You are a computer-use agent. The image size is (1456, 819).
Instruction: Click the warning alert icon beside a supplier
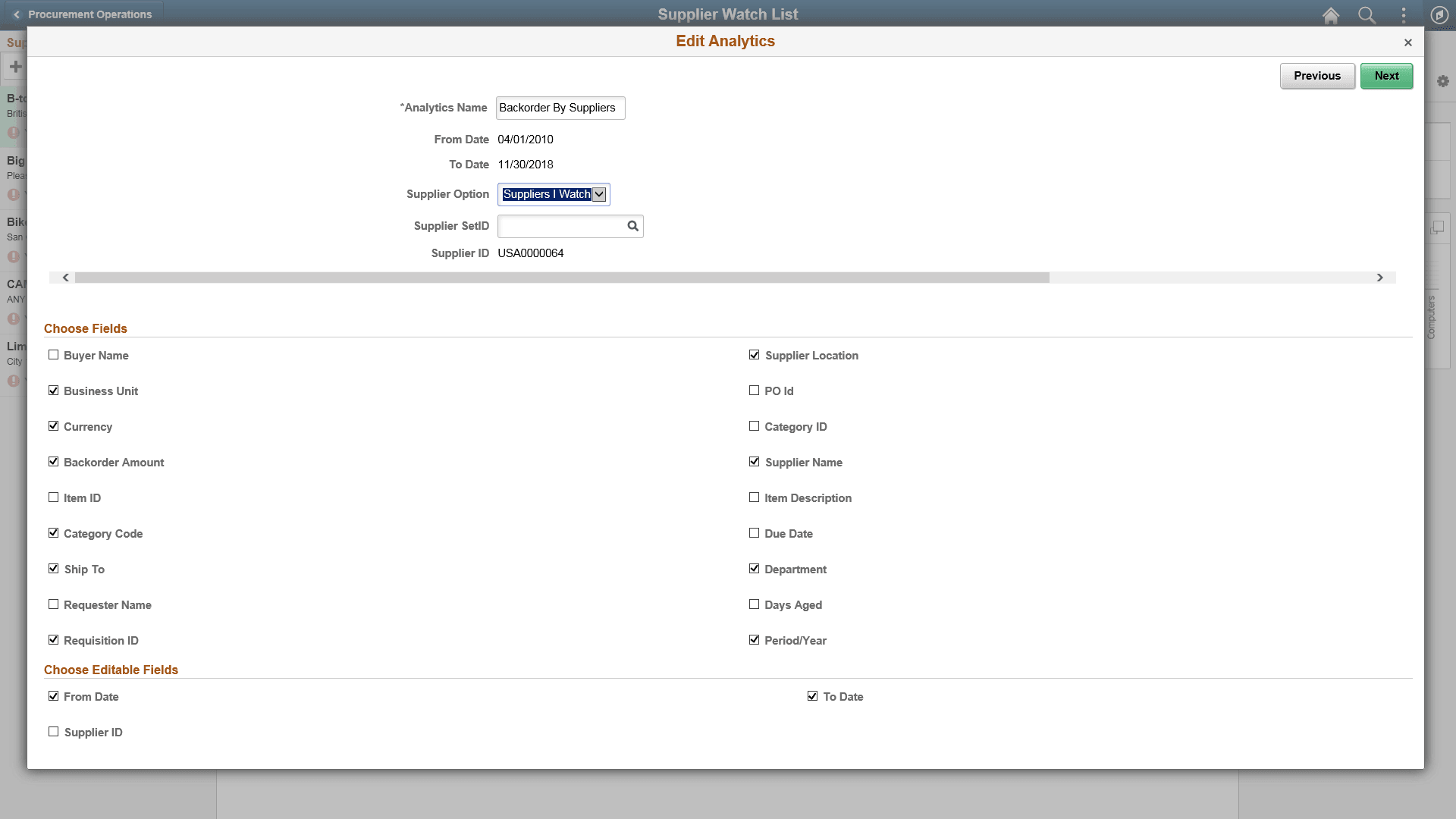pos(14,132)
